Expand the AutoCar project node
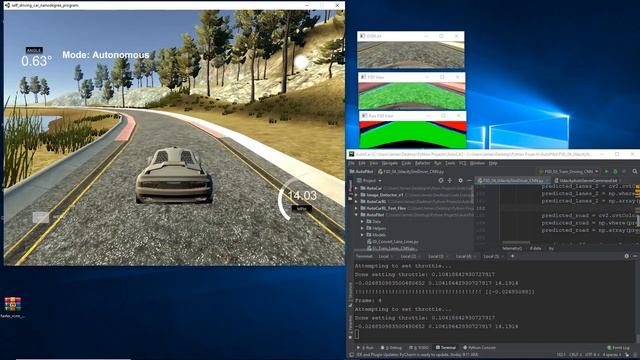Screen dimensions: 640x360 tap(357, 189)
